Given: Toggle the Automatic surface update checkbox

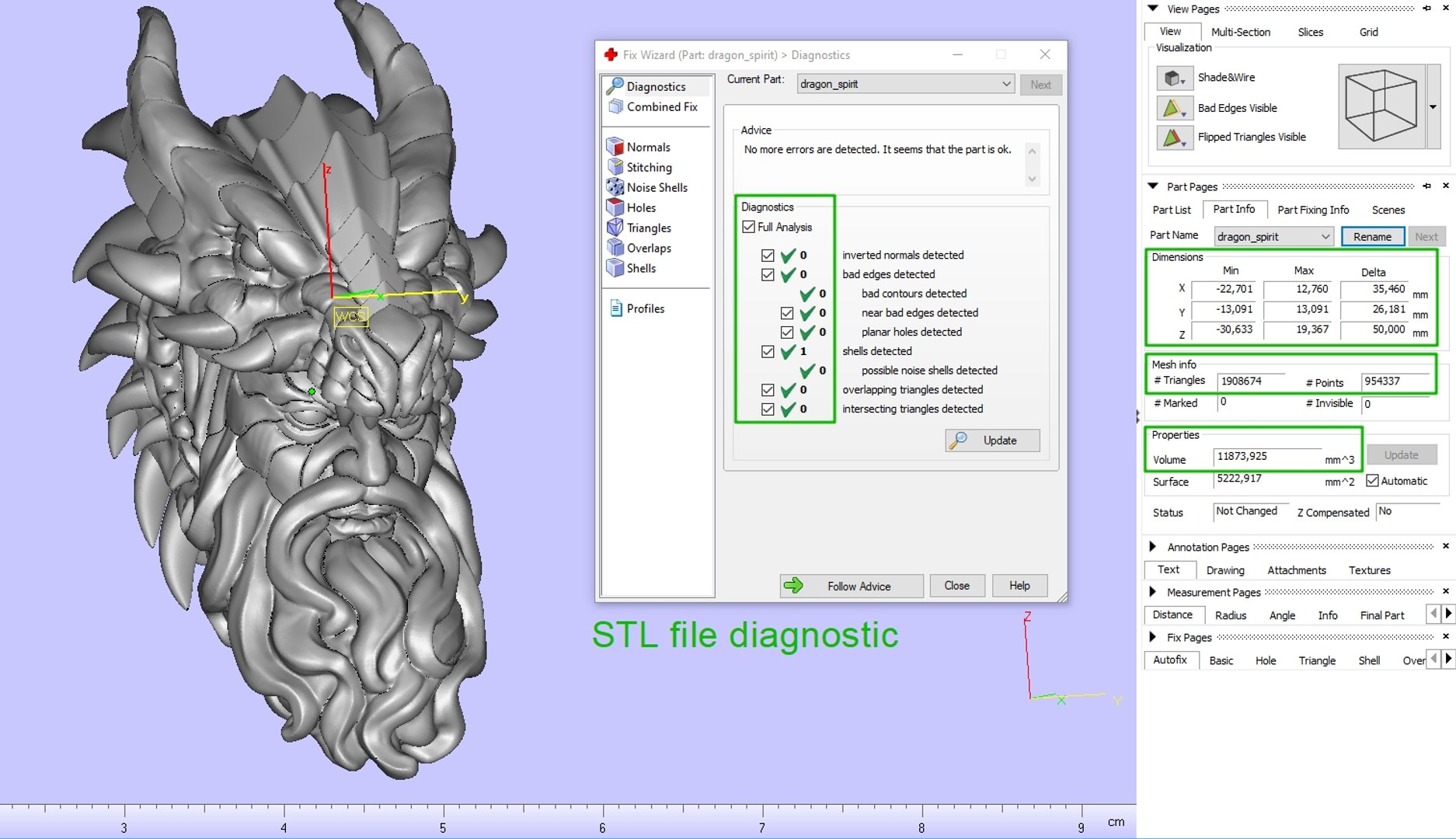Looking at the screenshot, I should tap(1373, 481).
